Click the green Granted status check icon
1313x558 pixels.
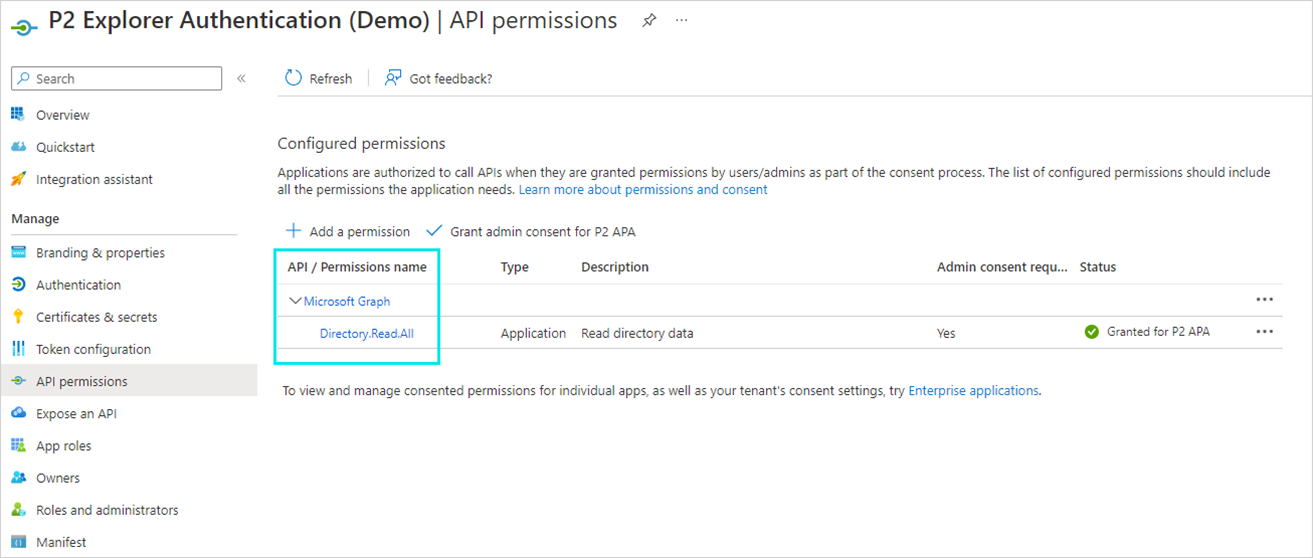(x=1092, y=332)
